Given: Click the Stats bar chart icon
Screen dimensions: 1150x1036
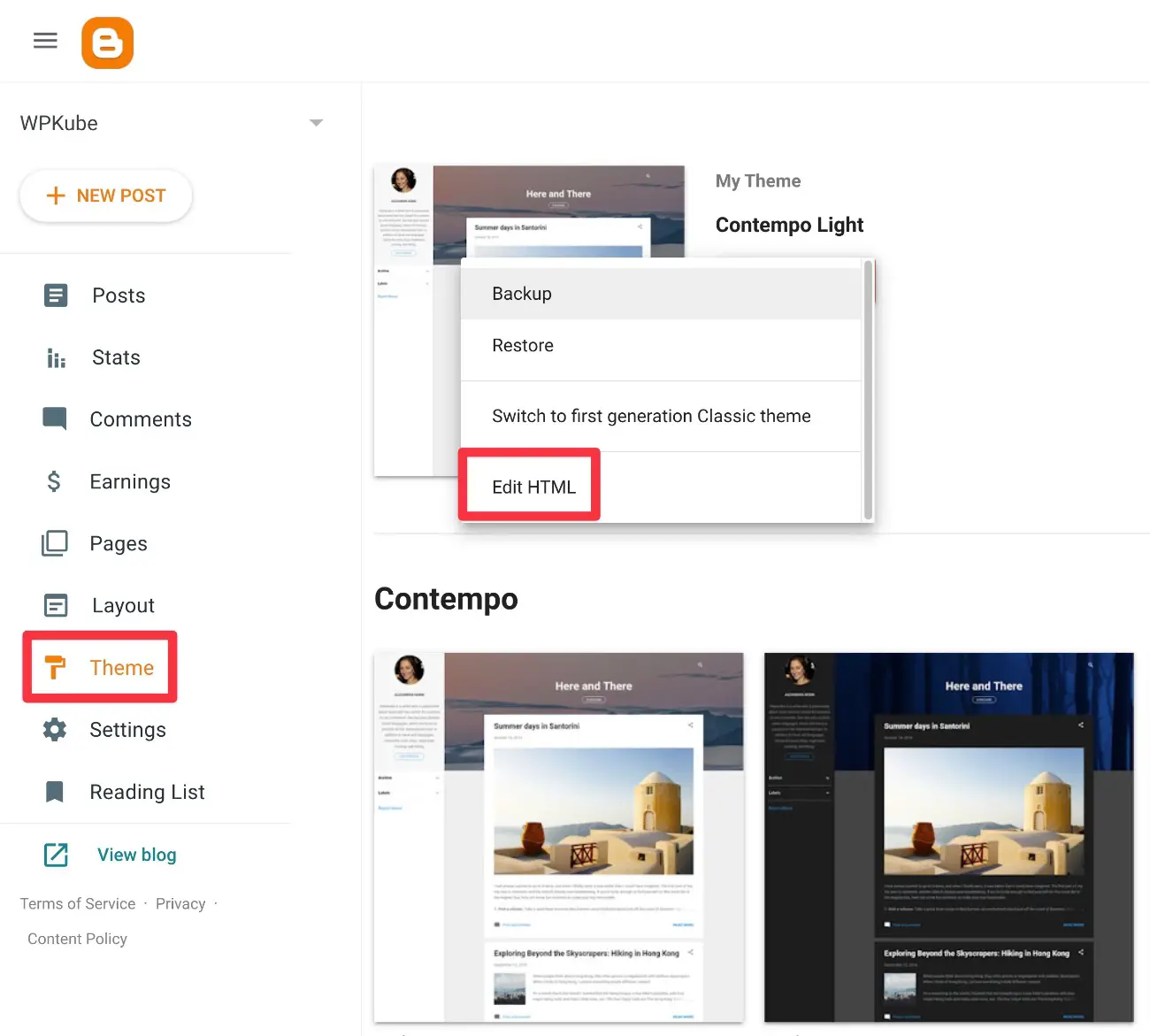Looking at the screenshot, I should coord(56,357).
